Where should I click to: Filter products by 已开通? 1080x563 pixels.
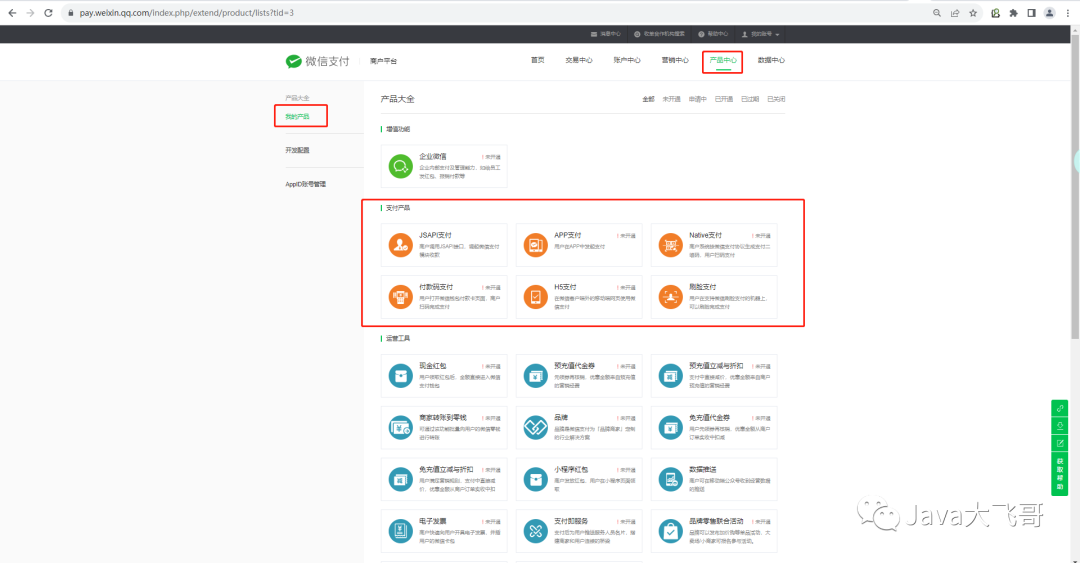(x=724, y=99)
